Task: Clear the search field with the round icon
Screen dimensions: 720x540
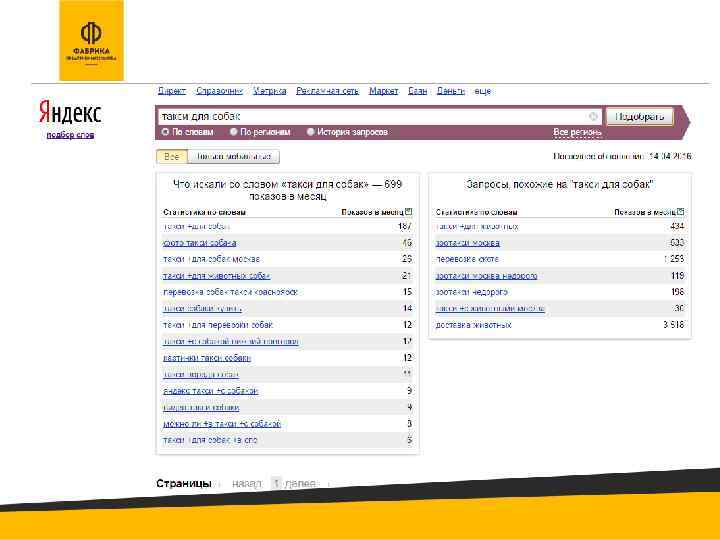Action: 593,117
